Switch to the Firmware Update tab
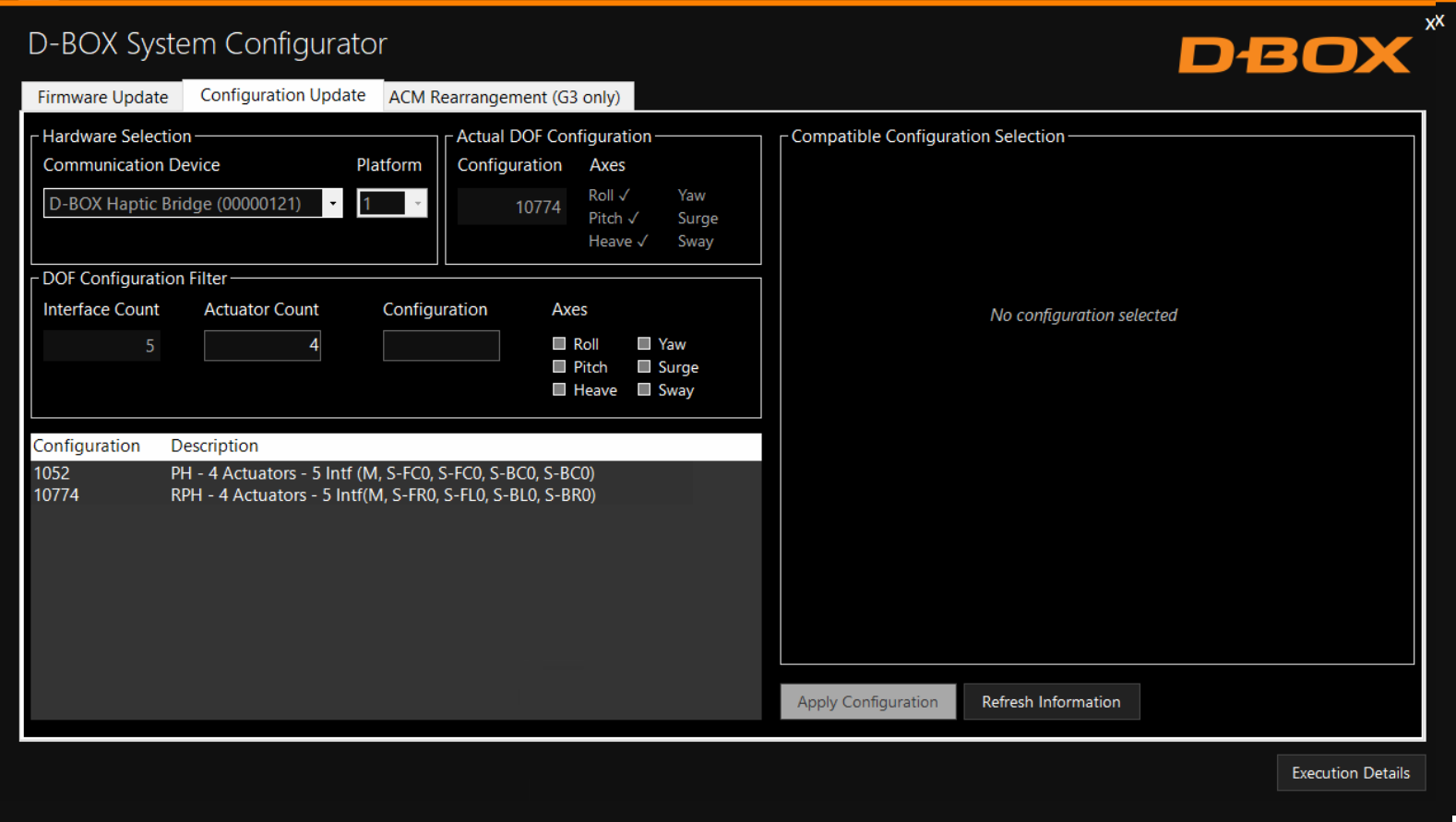1456x822 pixels. pos(102,97)
